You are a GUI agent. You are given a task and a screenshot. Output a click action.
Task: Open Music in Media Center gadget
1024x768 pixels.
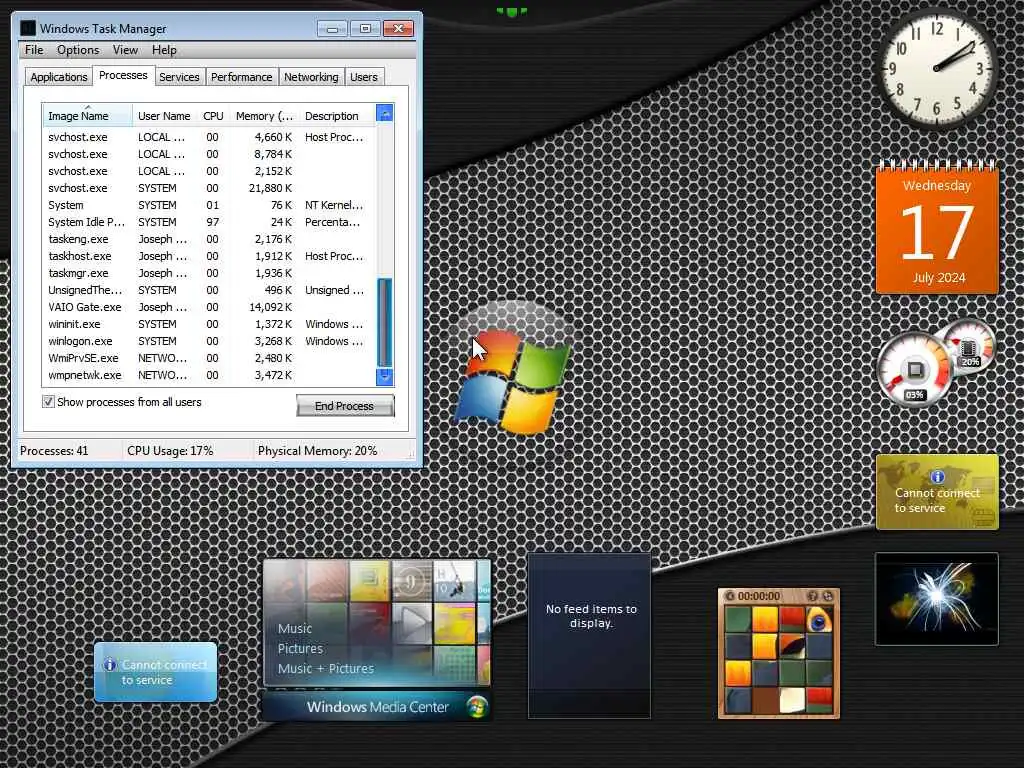click(x=295, y=628)
